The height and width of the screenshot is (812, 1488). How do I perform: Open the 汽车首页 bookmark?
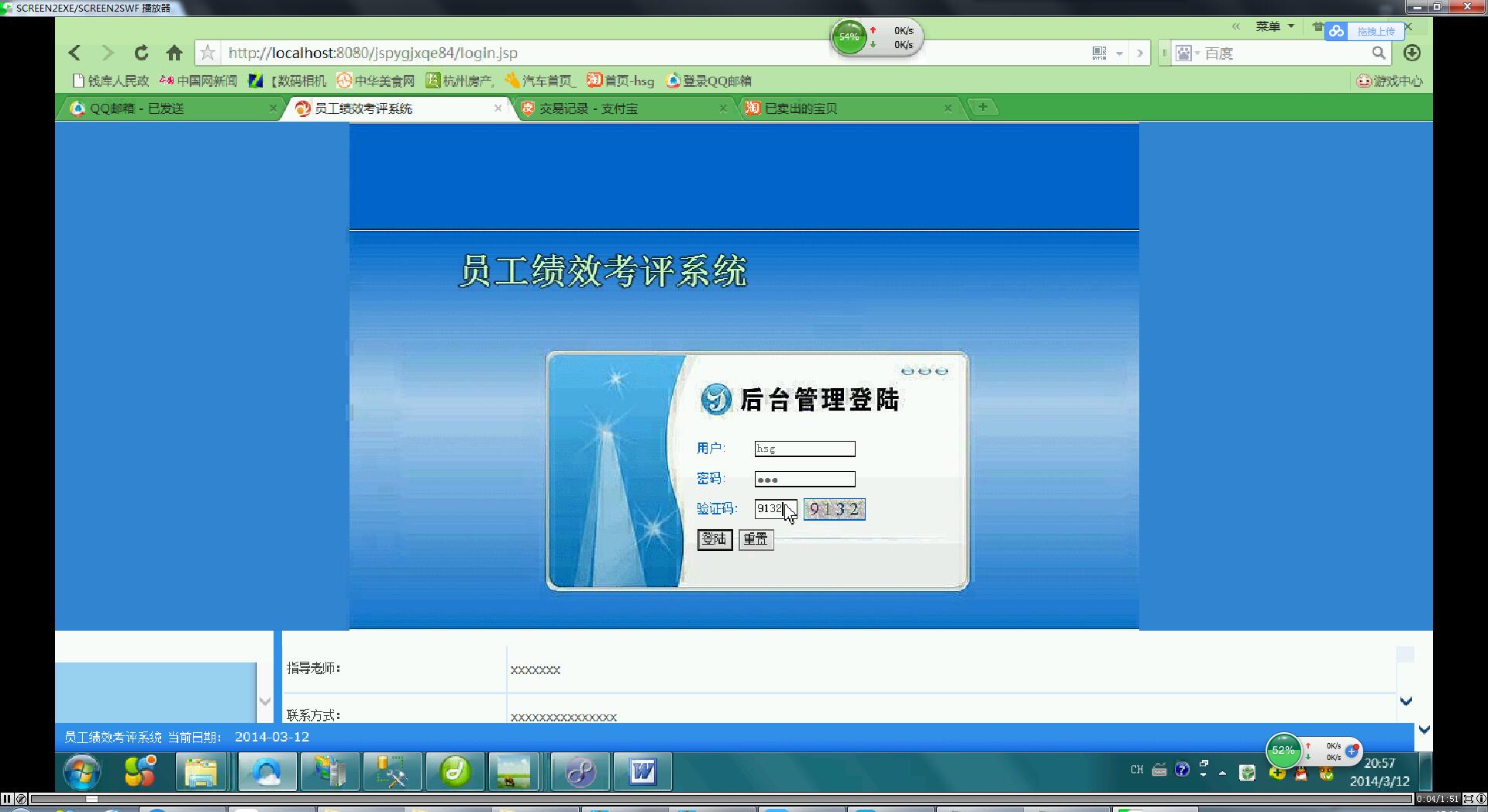coord(540,81)
